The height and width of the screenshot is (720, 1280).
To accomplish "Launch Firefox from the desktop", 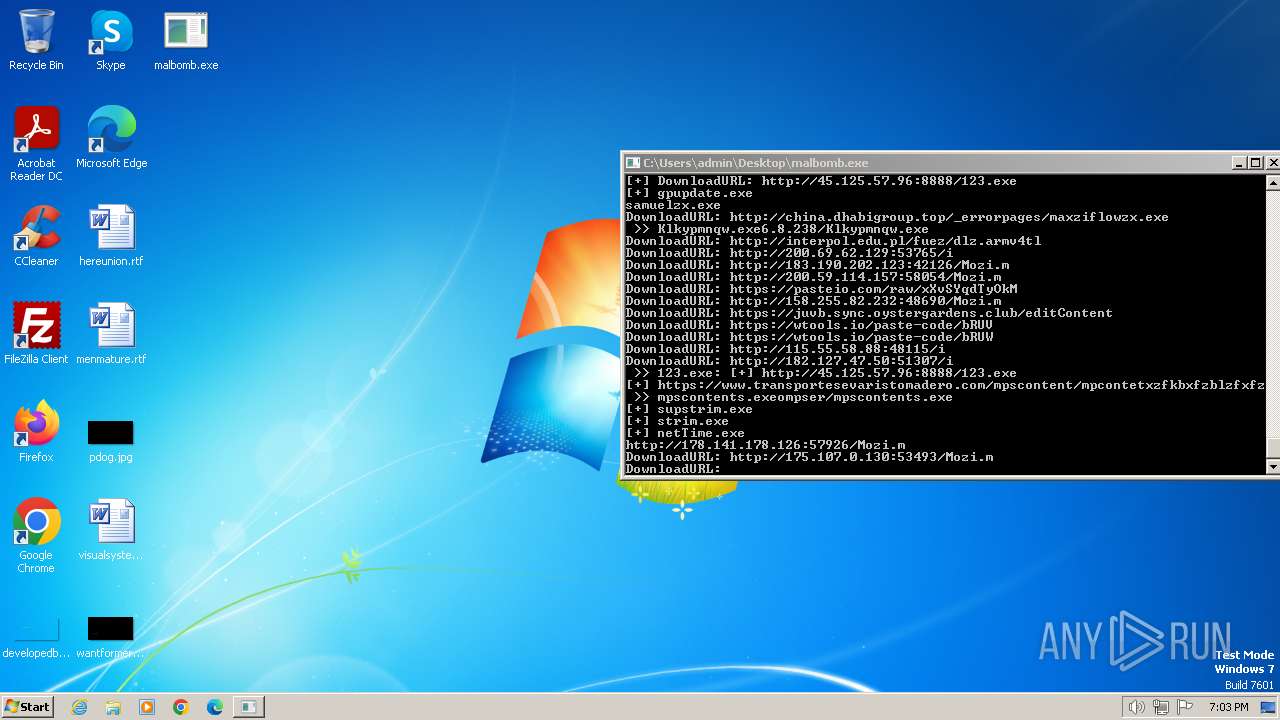I will (36, 432).
